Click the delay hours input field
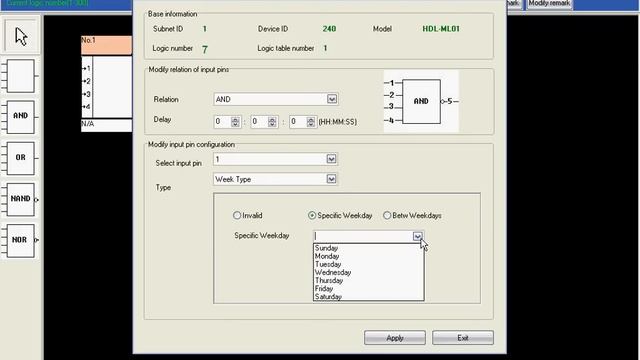 click(x=222, y=122)
